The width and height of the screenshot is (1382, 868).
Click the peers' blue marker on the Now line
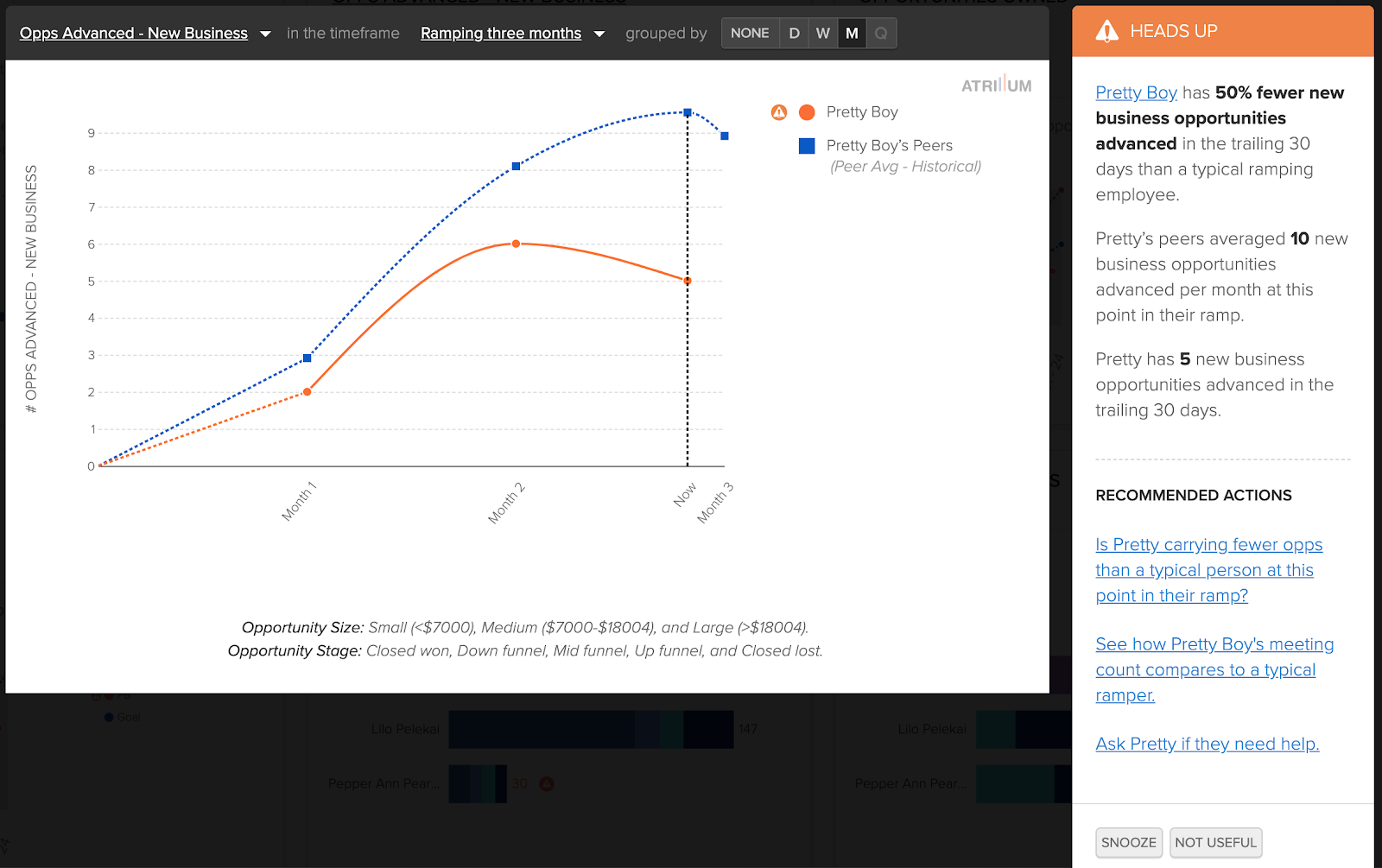[x=688, y=112]
